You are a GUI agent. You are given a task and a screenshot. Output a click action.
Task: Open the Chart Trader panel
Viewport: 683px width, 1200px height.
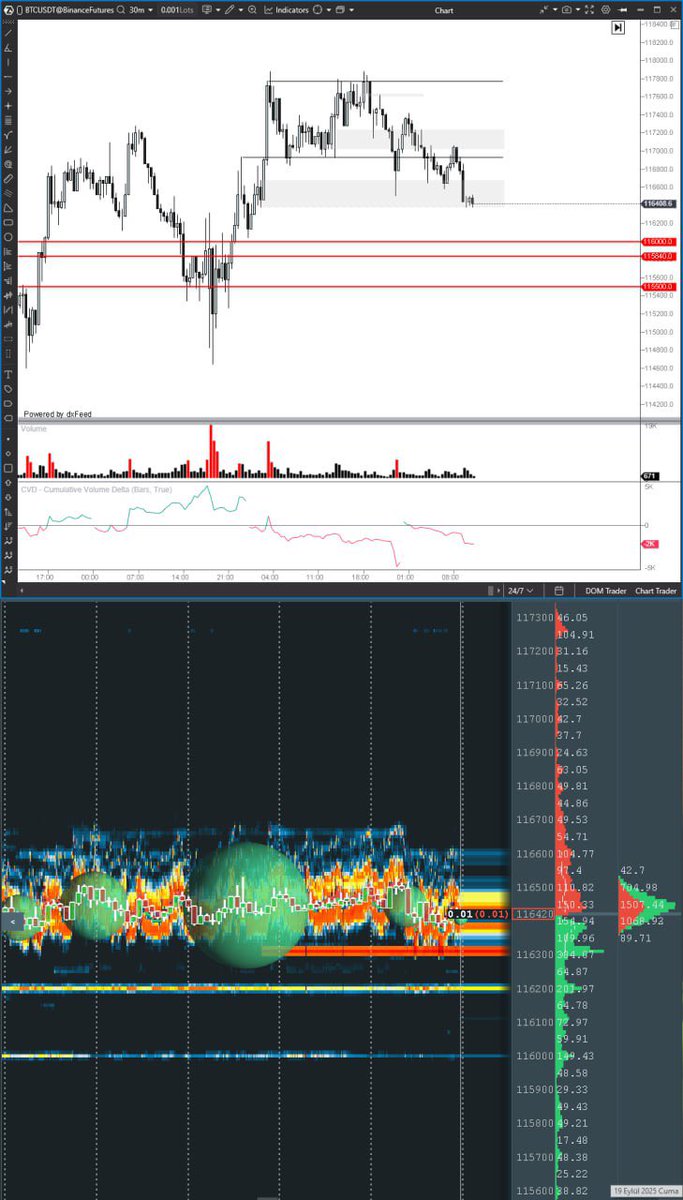[x=655, y=591]
